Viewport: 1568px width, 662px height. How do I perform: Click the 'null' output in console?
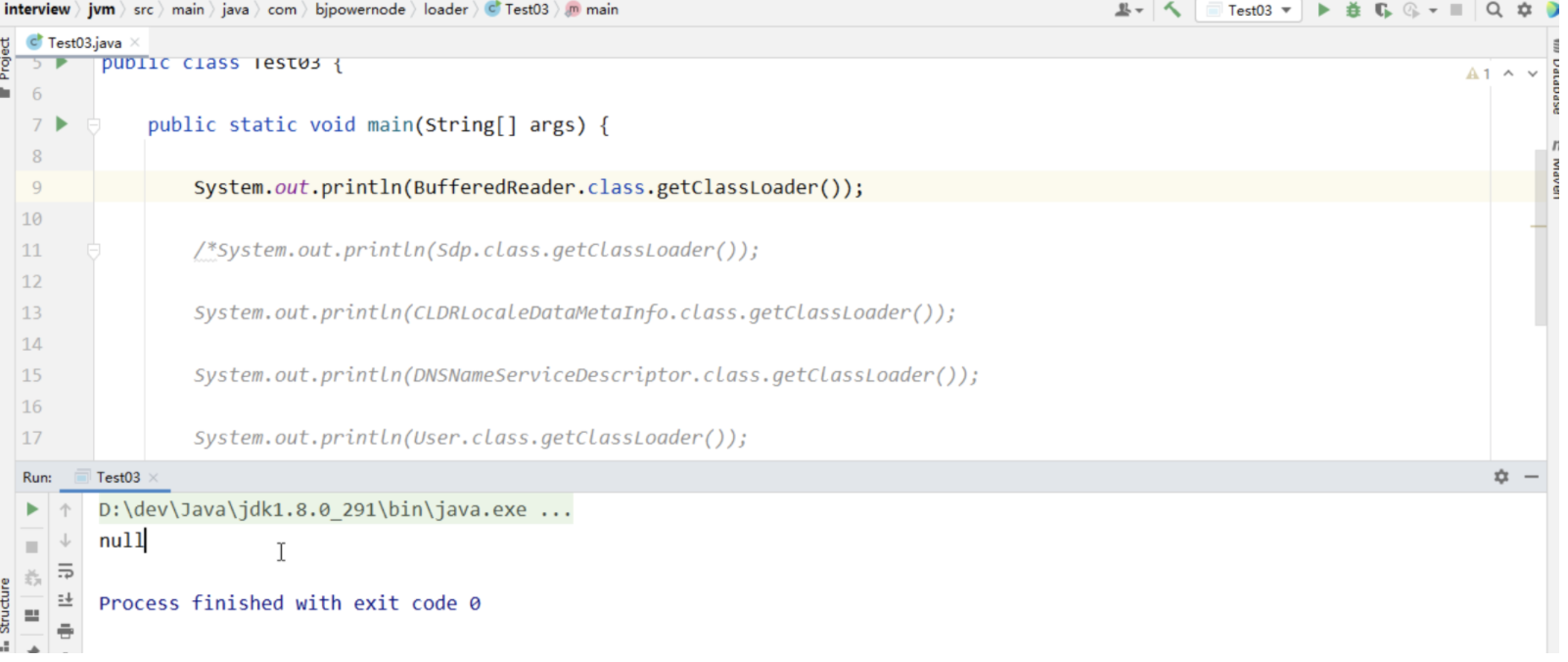[x=121, y=541]
